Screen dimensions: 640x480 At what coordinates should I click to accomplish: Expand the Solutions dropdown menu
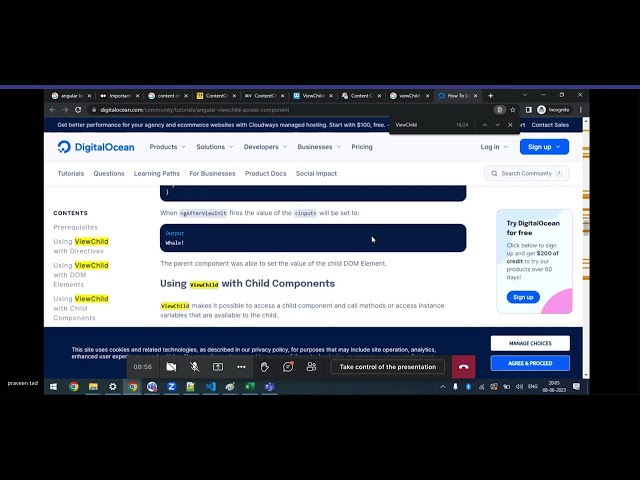(214, 147)
